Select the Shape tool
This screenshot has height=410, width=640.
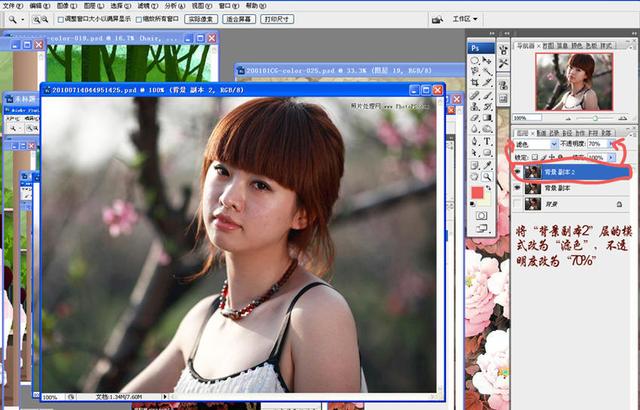coord(487,153)
